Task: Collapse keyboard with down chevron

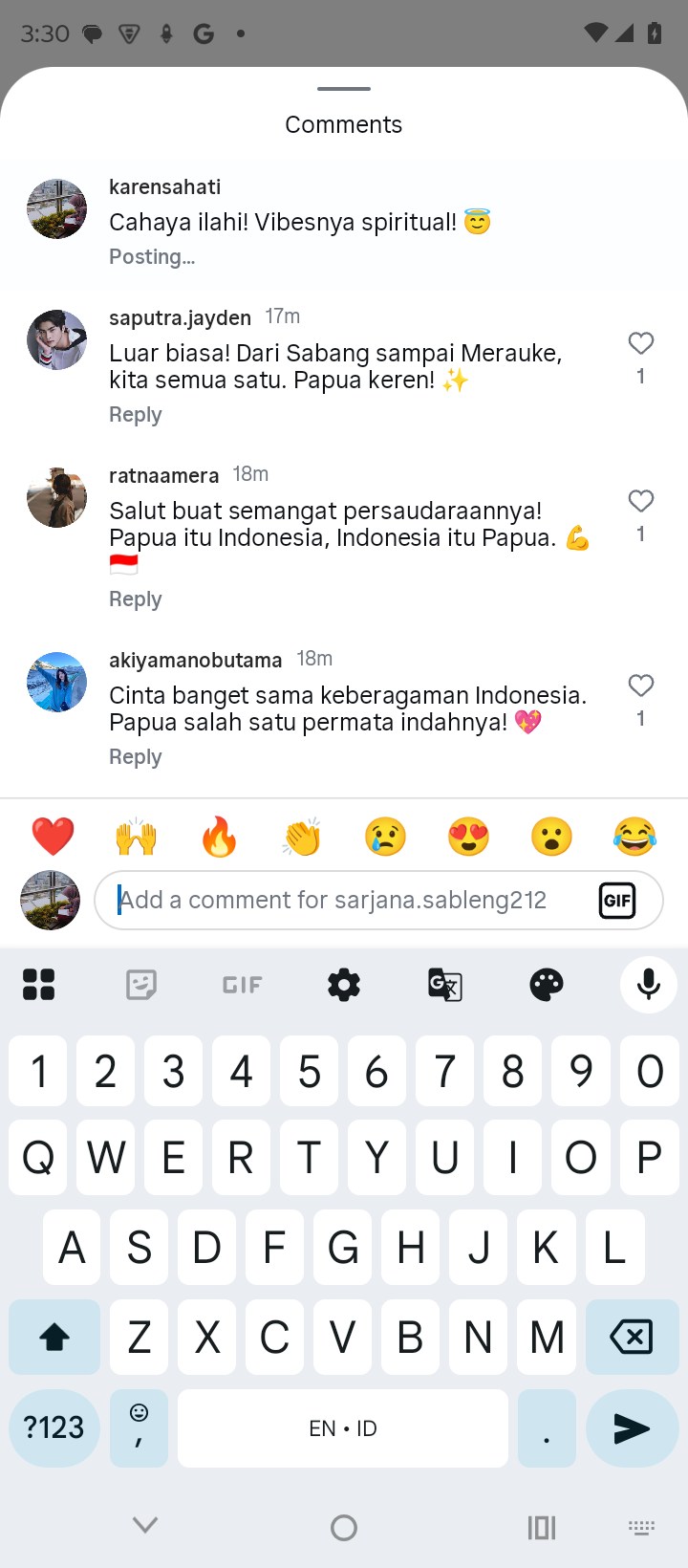Action: [x=145, y=1525]
